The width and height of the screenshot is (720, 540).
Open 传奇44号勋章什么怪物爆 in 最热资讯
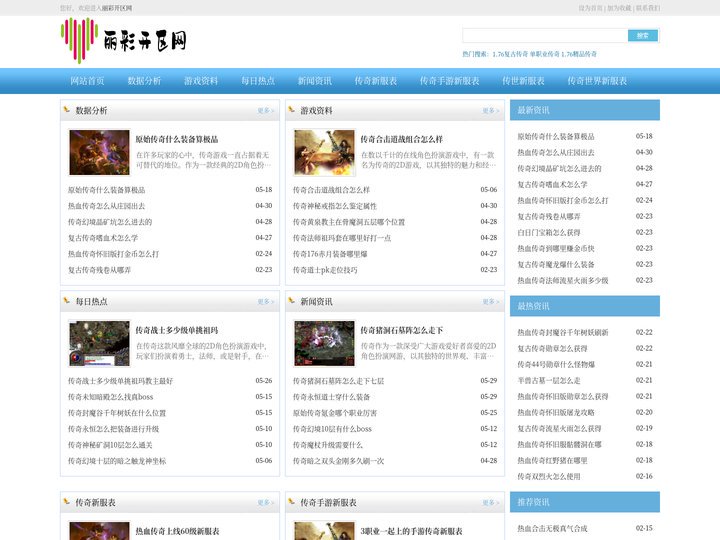(x=556, y=365)
